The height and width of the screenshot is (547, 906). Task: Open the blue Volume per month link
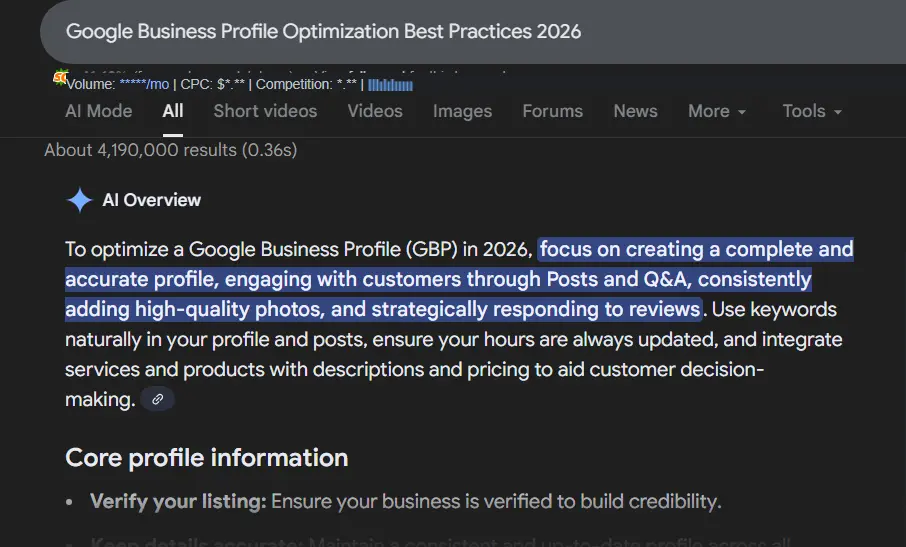coord(144,85)
